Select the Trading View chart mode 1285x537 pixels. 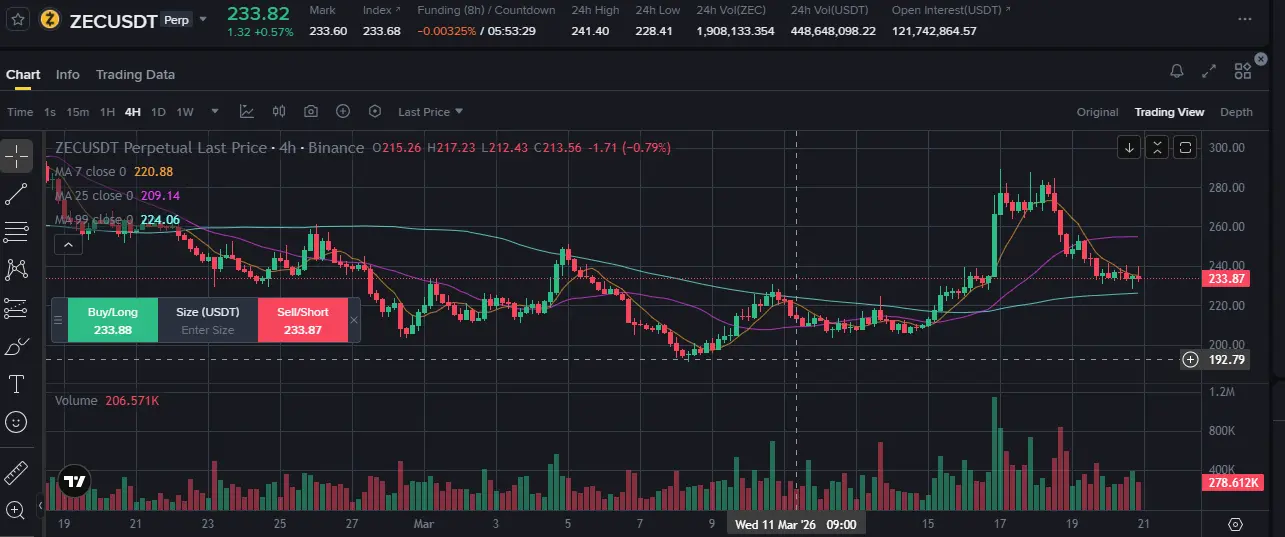[x=1169, y=112]
